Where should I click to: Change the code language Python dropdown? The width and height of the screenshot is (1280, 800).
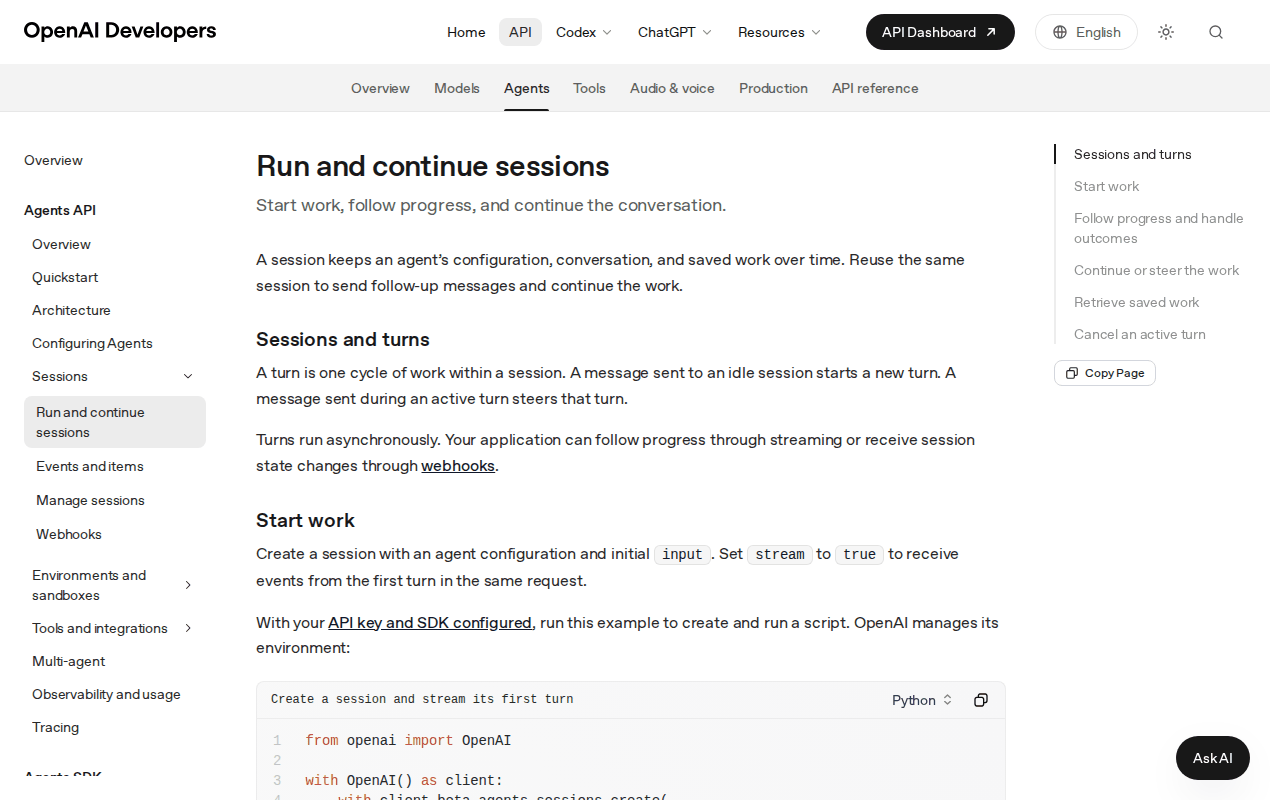(x=922, y=700)
